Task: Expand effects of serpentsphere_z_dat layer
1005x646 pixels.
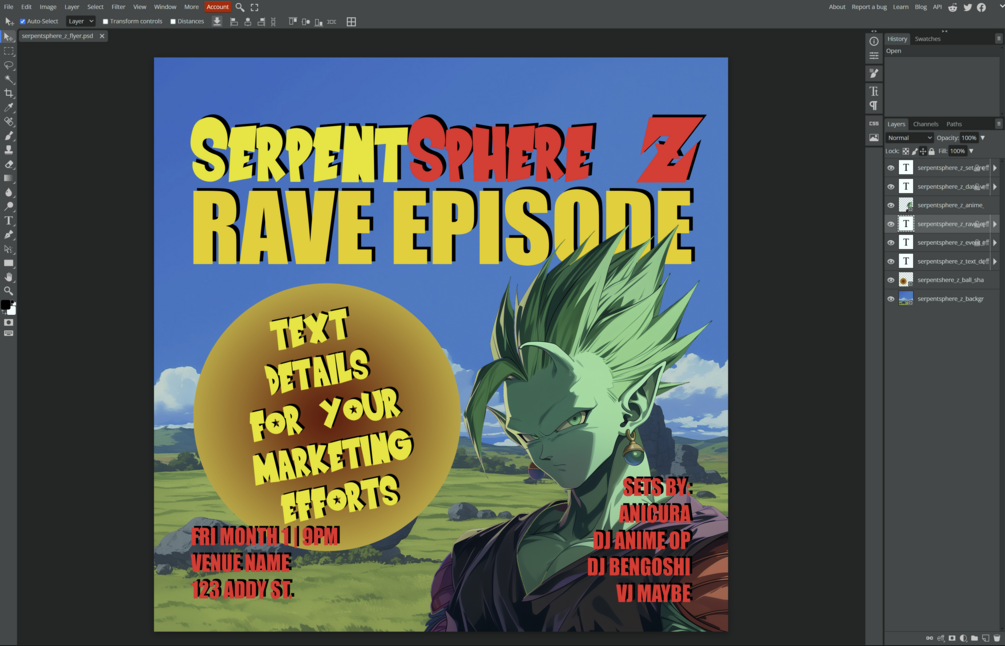Action: [x=995, y=186]
